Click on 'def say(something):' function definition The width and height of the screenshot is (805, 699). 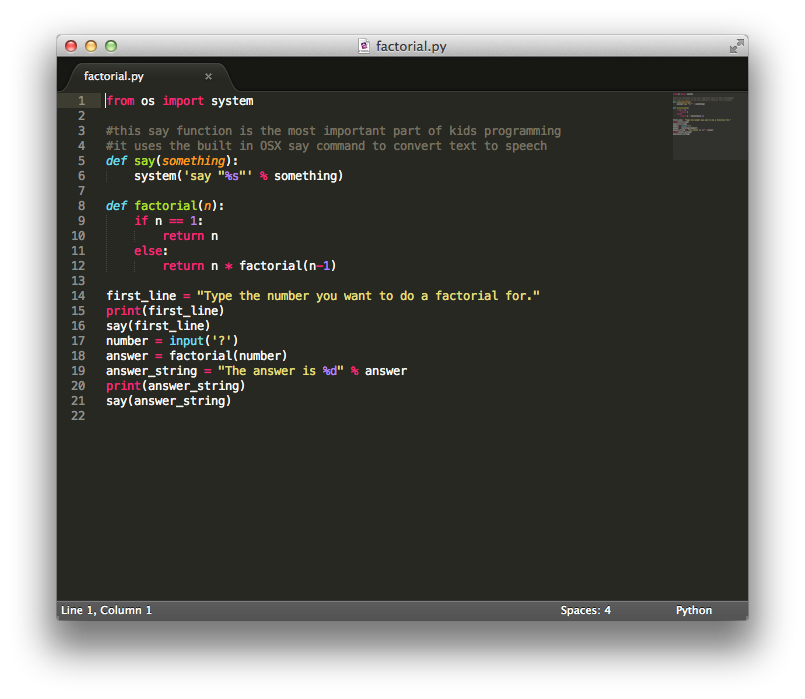[x=172, y=161]
